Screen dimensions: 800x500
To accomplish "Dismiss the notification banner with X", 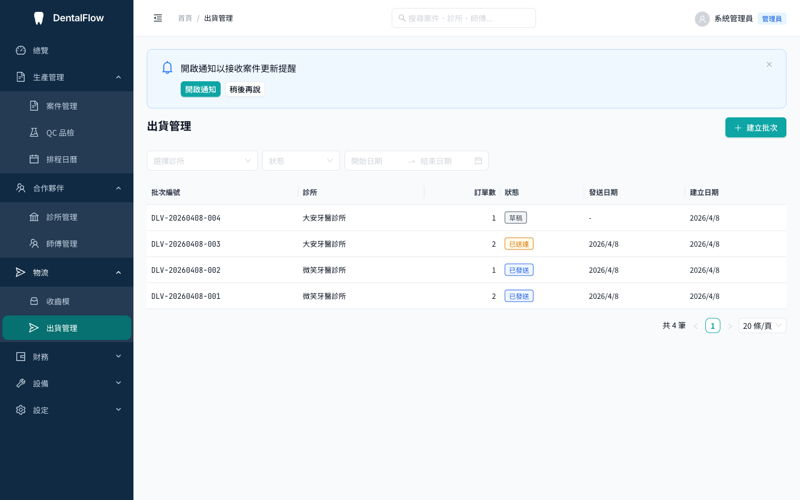I will pos(769,64).
